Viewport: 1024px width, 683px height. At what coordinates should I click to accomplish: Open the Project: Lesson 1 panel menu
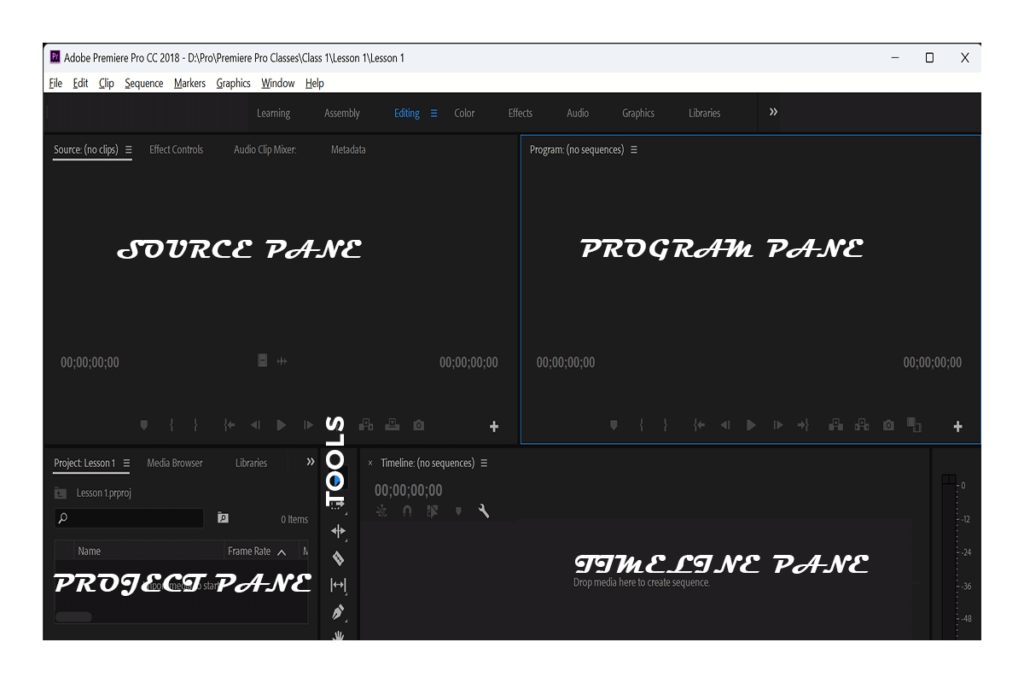pos(128,463)
